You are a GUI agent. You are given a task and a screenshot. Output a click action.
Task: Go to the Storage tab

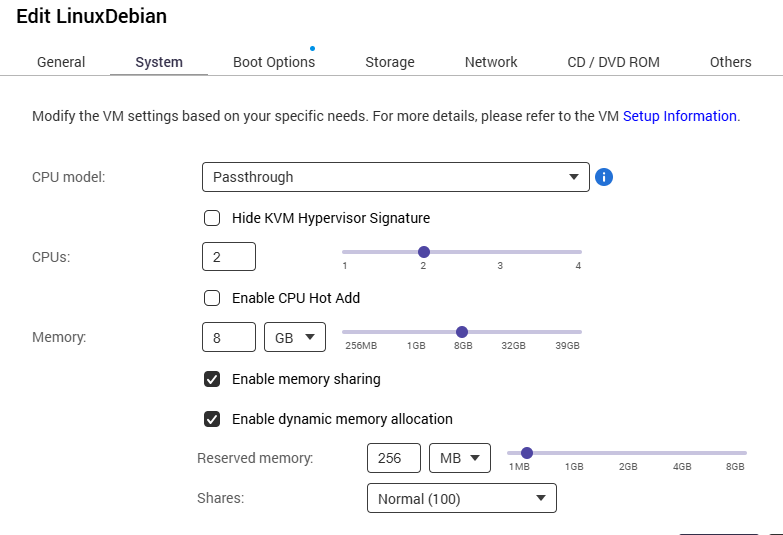390,62
